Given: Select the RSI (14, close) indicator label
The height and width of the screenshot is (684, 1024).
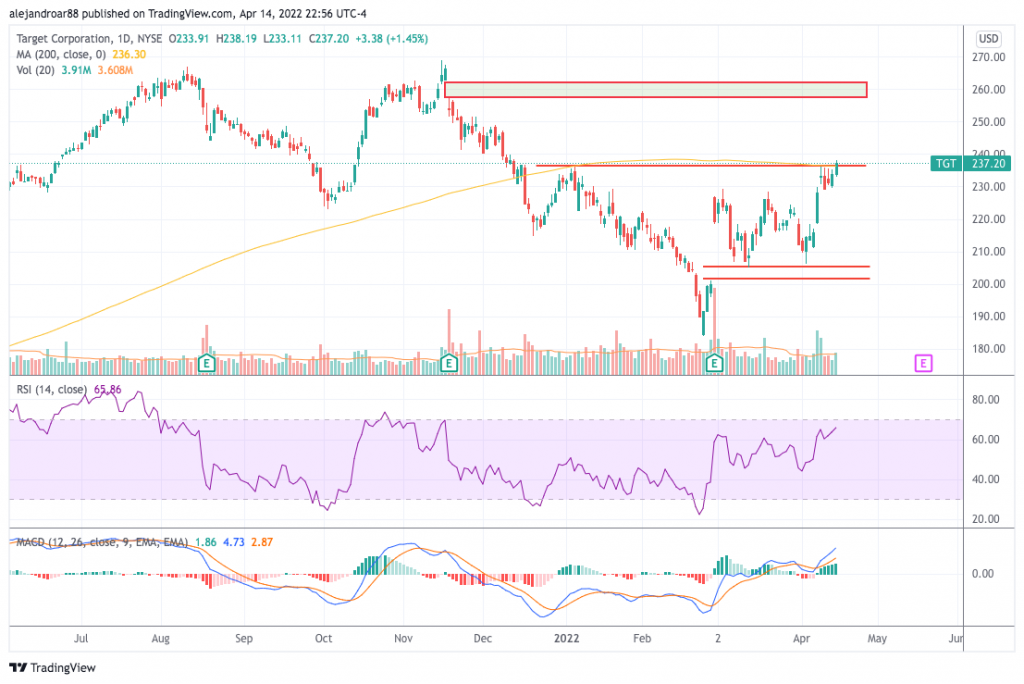Looking at the screenshot, I should pyautogui.click(x=52, y=389).
